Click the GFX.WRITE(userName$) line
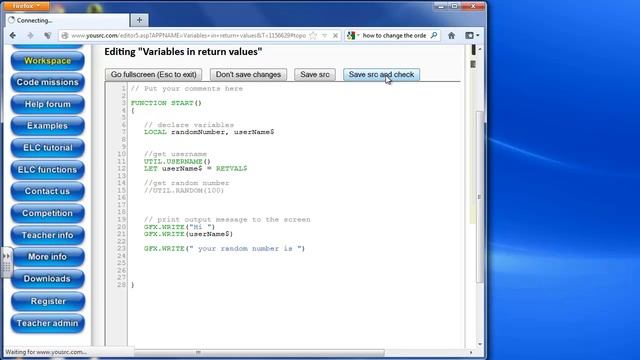Image resolution: width=640 pixels, height=360 pixels. (188, 234)
